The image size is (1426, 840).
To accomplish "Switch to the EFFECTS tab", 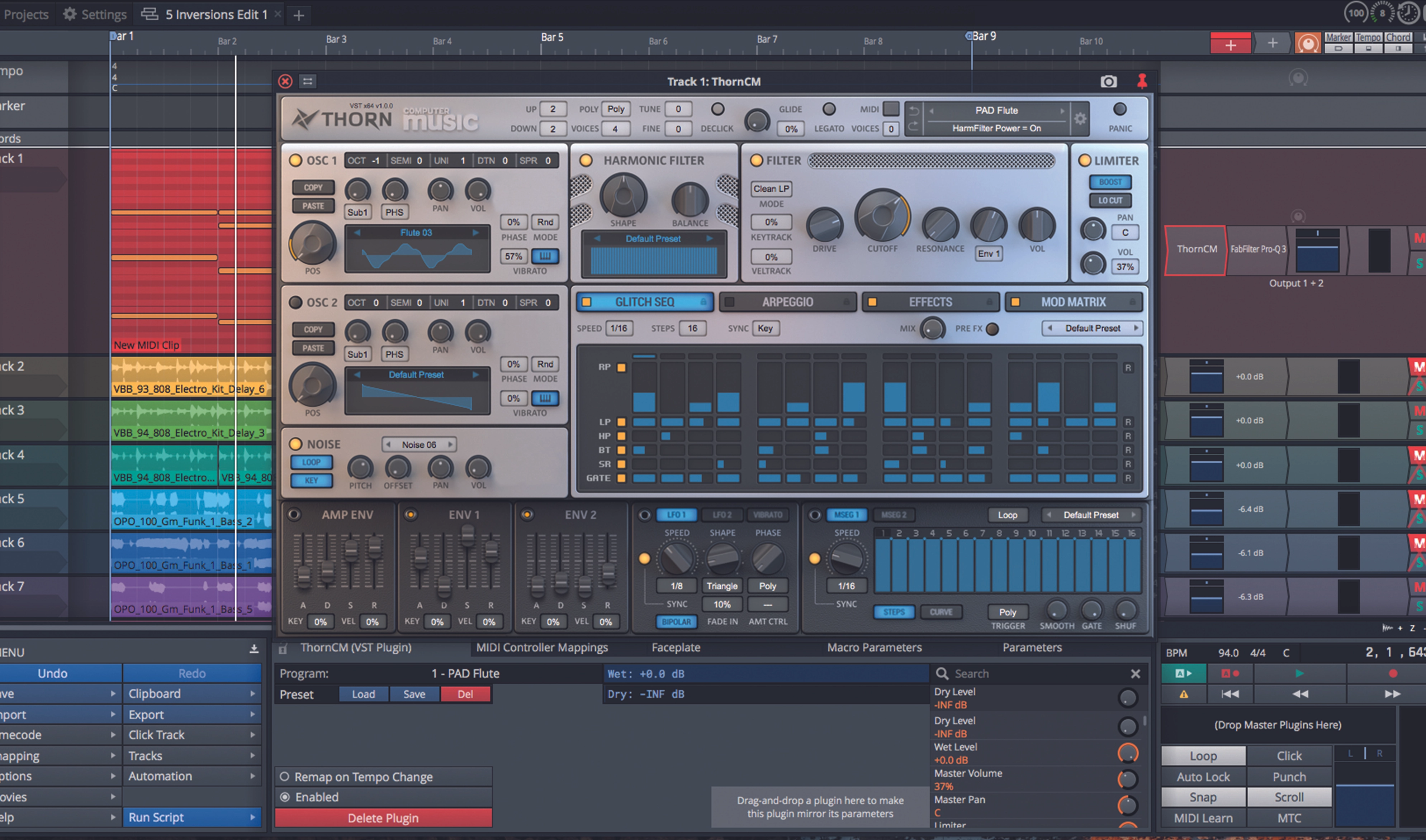I will (930, 302).
